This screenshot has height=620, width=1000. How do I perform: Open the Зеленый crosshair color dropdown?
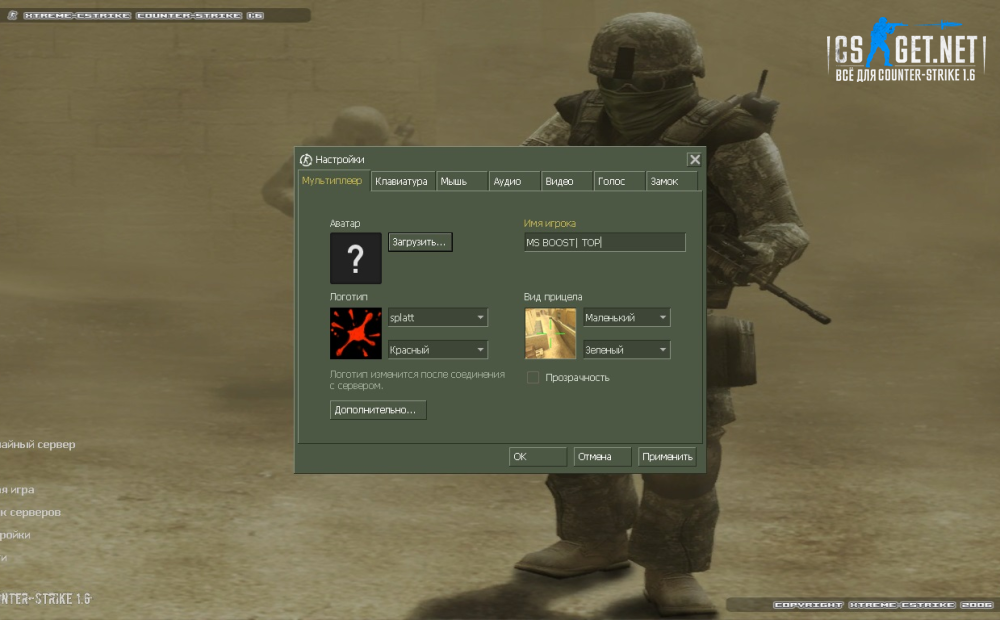pyautogui.click(x=626, y=350)
